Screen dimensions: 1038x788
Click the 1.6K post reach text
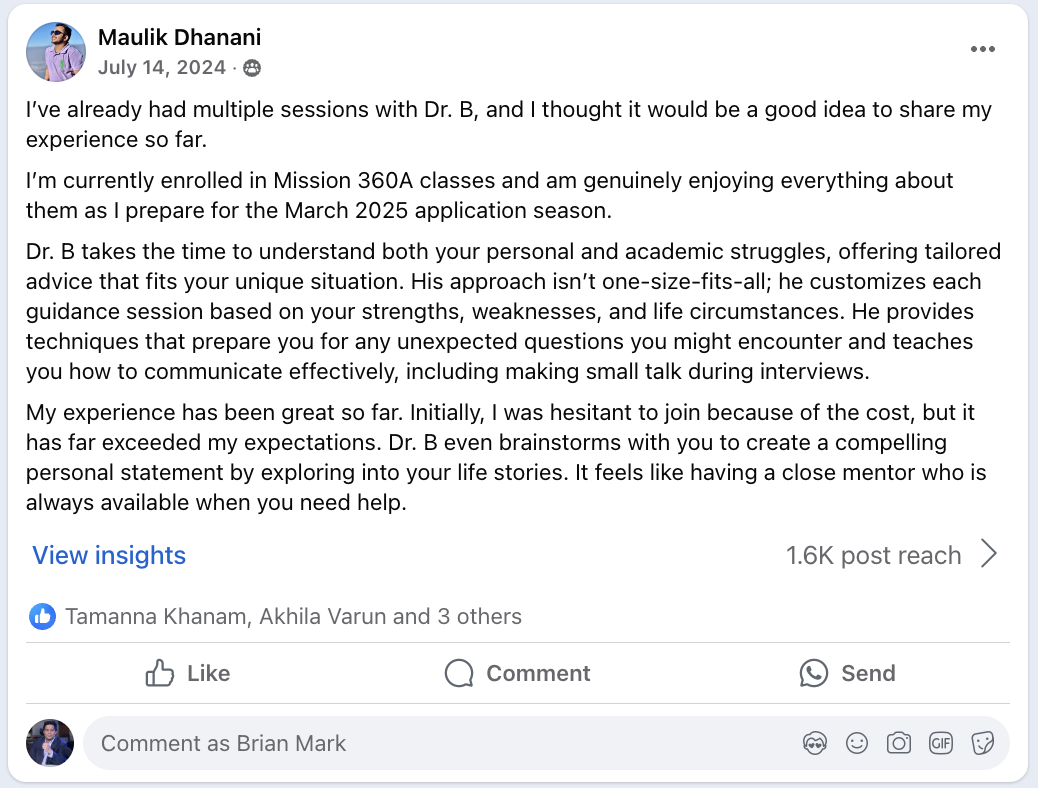[x=873, y=555]
